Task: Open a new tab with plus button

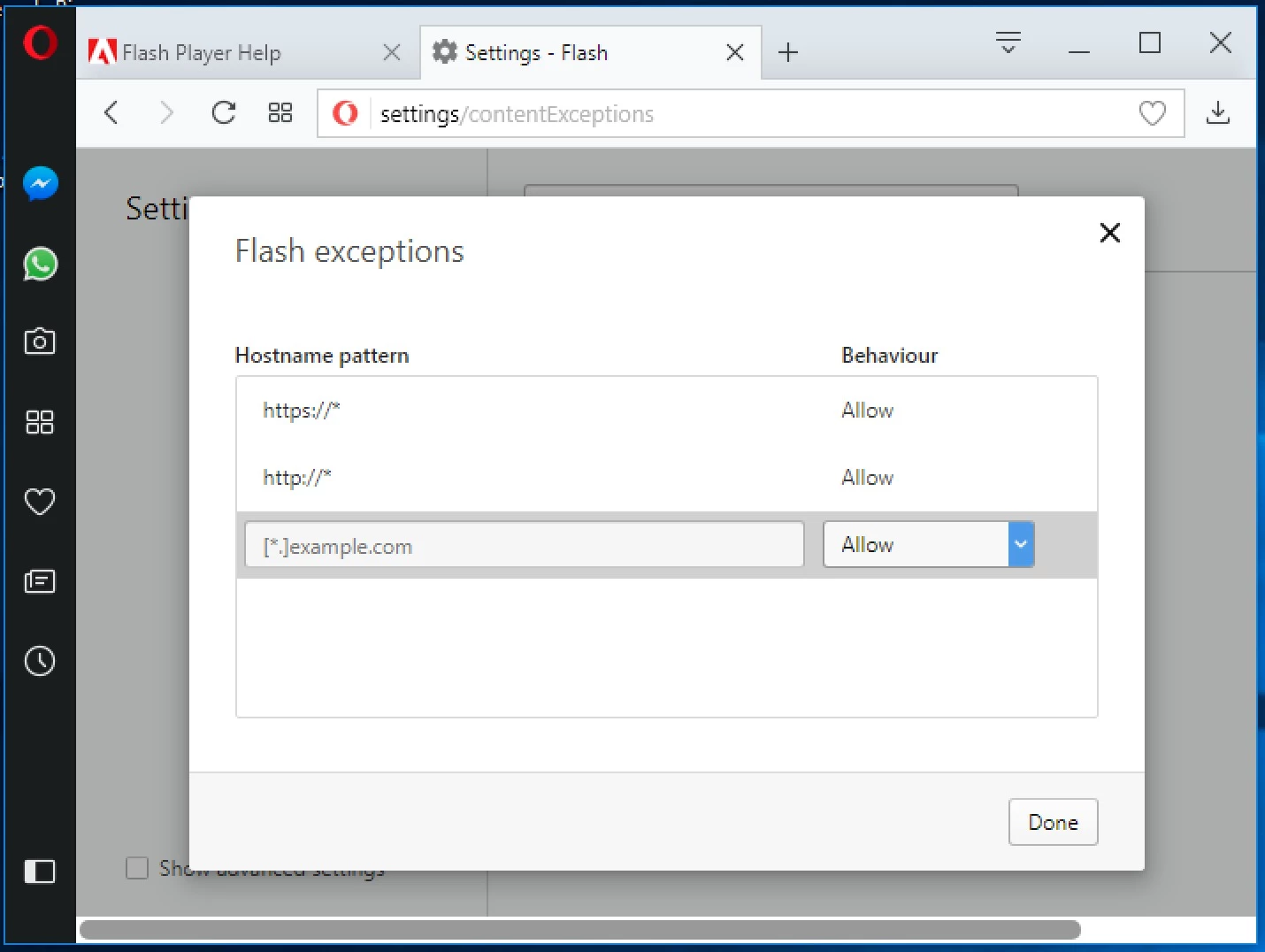Action: [x=788, y=52]
